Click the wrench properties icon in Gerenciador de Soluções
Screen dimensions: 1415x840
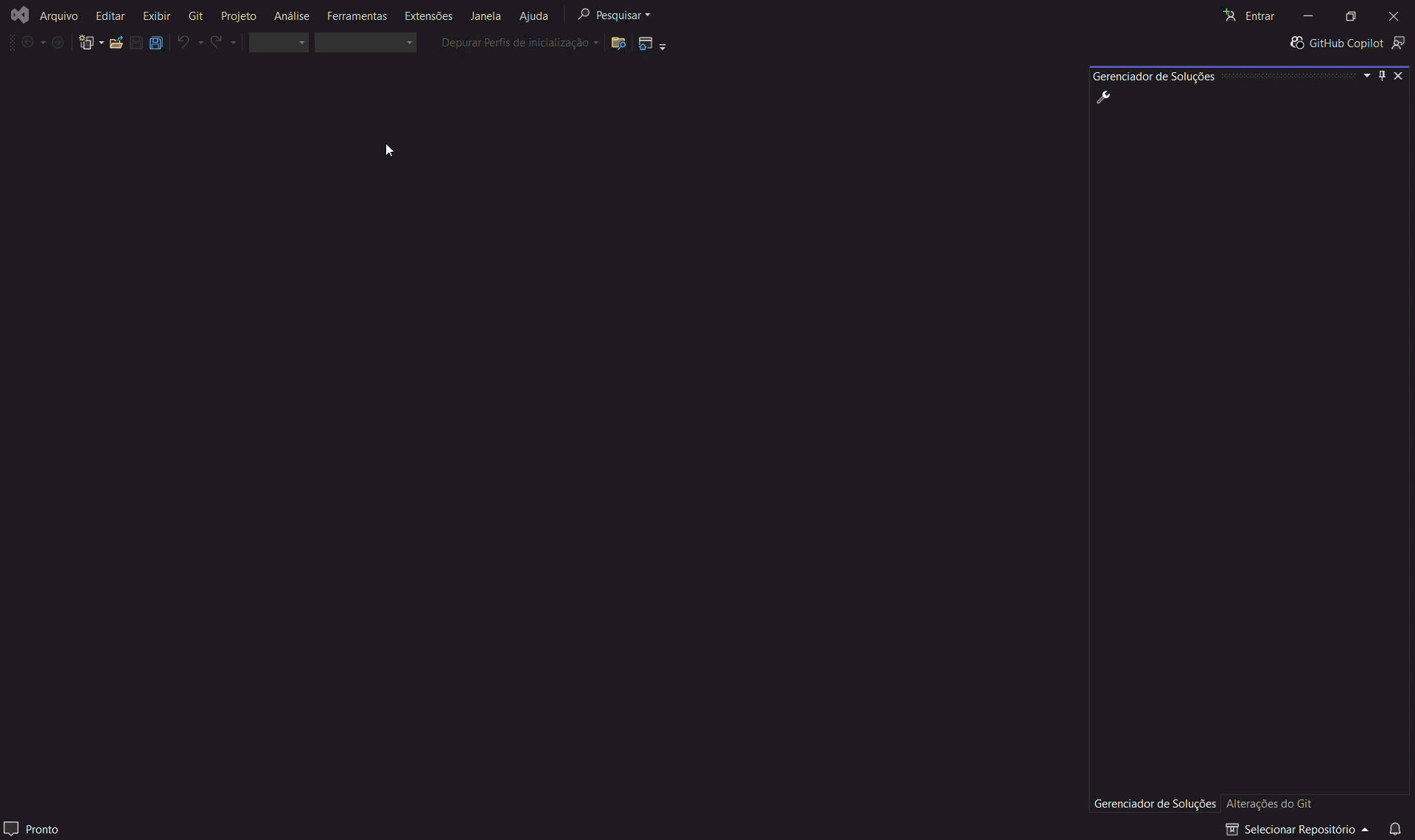point(1103,97)
